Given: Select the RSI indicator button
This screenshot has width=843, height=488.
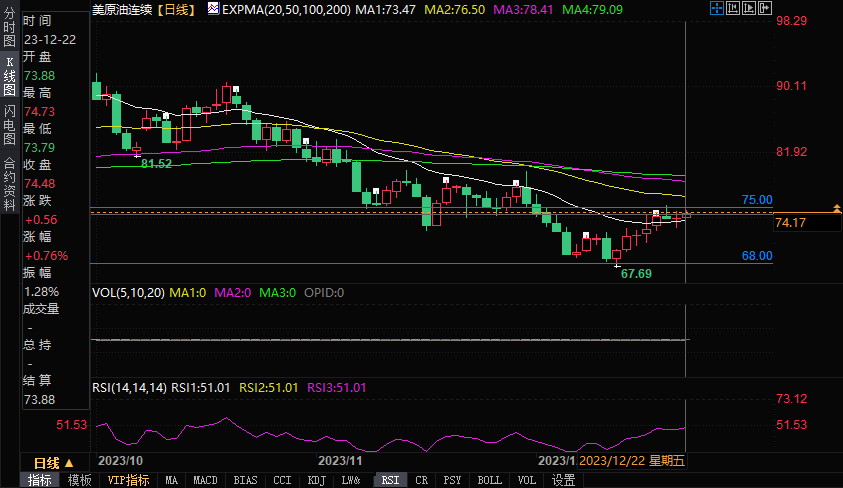Looking at the screenshot, I should (388, 480).
